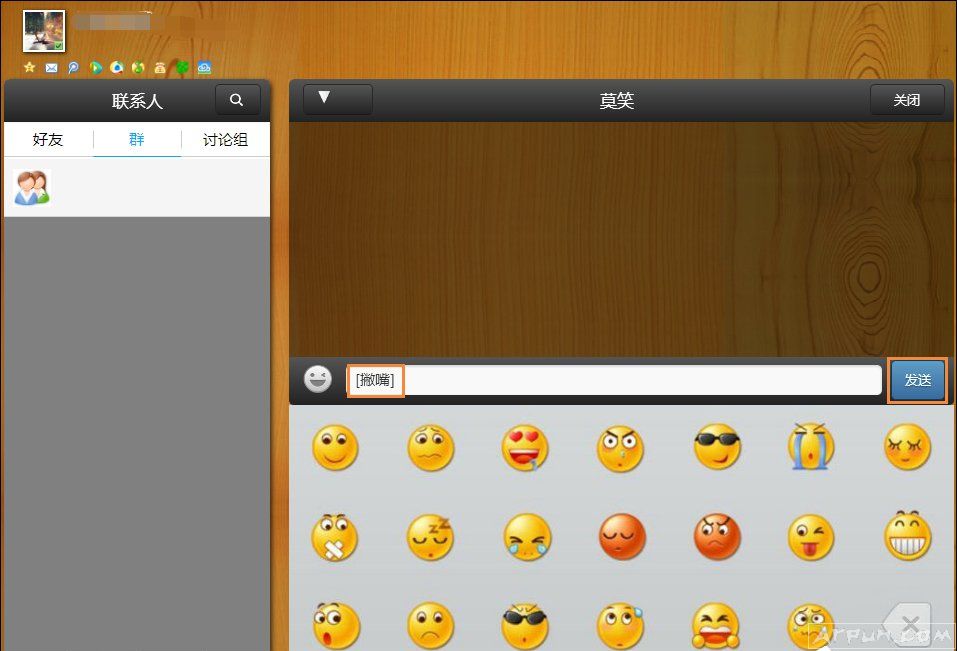The image size is (957, 651).
Task: Open the user profile avatar
Action: click(x=44, y=32)
